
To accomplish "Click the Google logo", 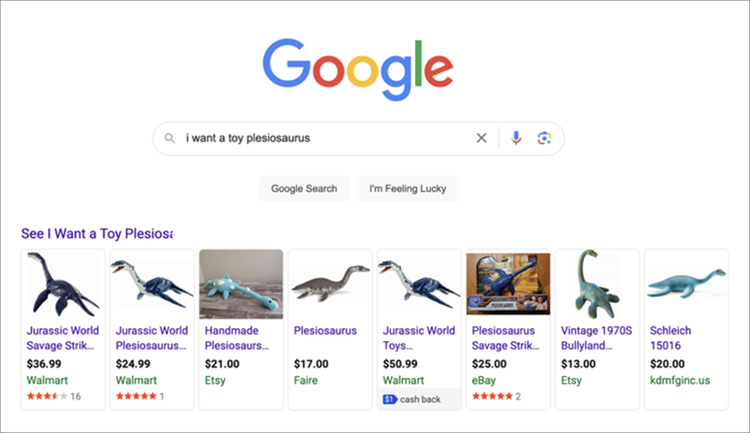I will click(359, 65).
